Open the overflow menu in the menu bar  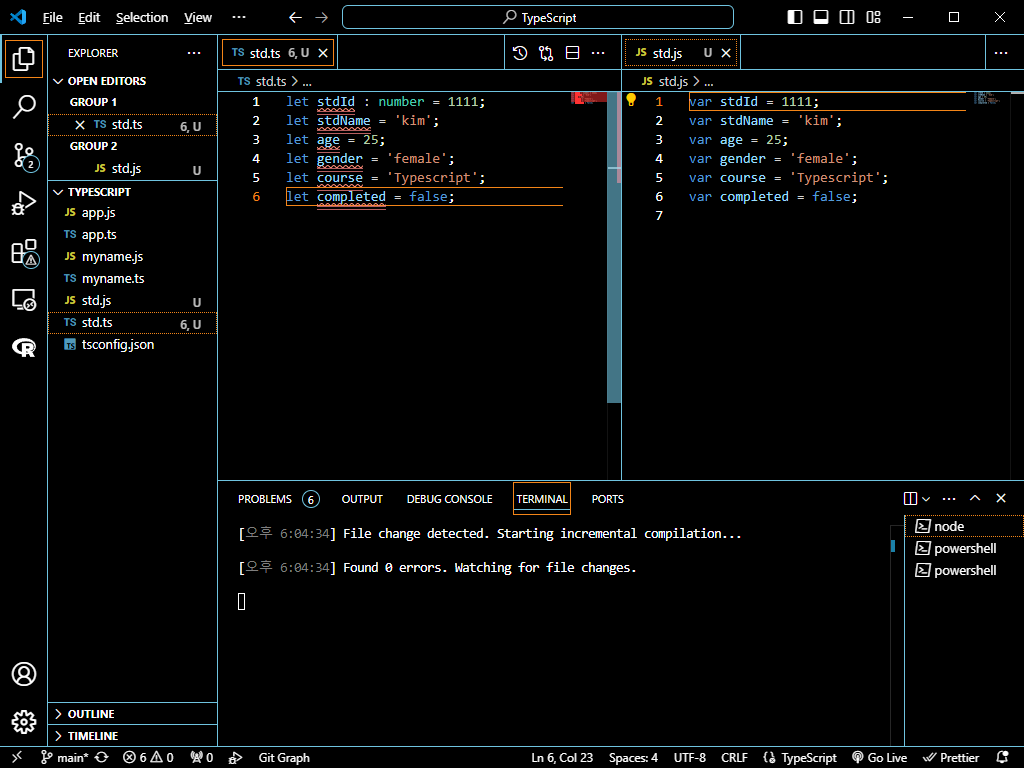pos(239,18)
